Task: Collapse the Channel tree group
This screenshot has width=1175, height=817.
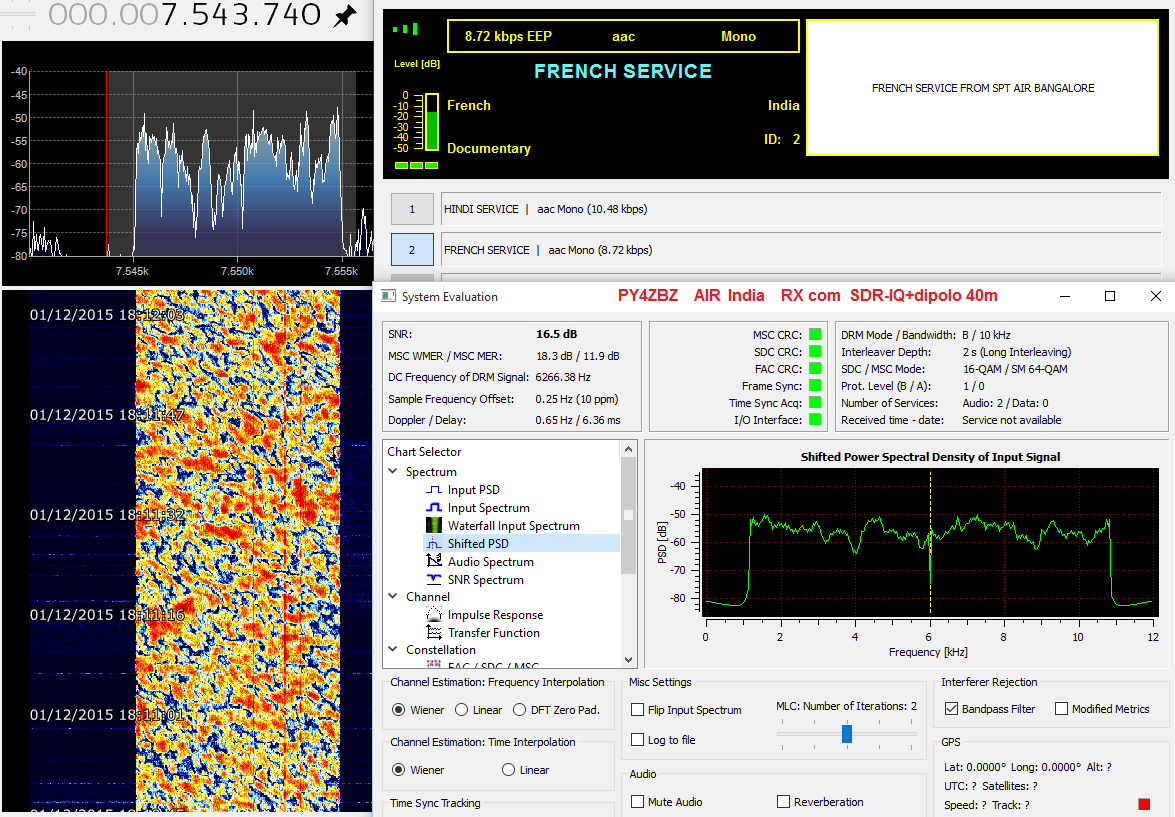Action: tap(393, 597)
